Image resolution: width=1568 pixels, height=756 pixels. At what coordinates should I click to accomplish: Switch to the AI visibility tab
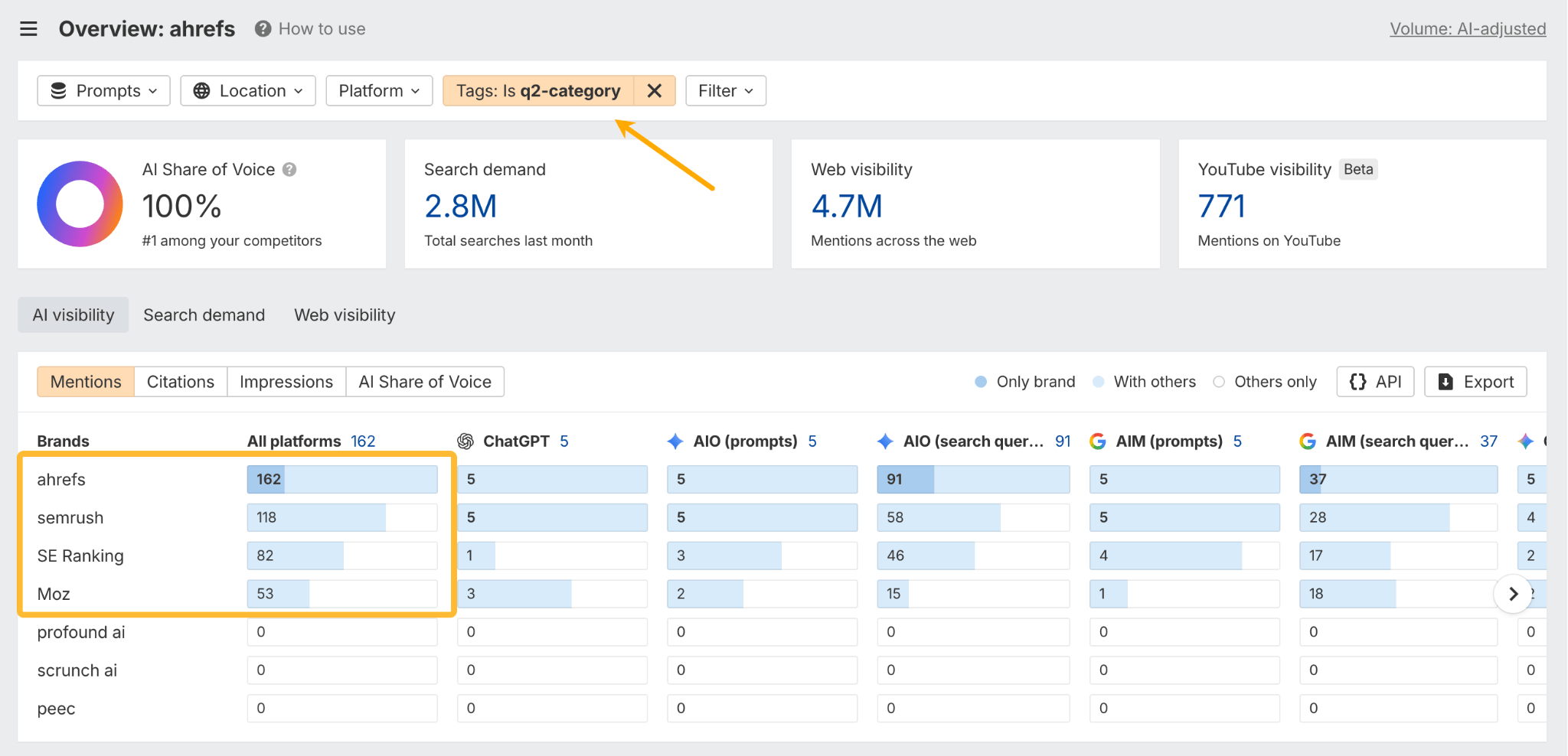[x=73, y=315]
